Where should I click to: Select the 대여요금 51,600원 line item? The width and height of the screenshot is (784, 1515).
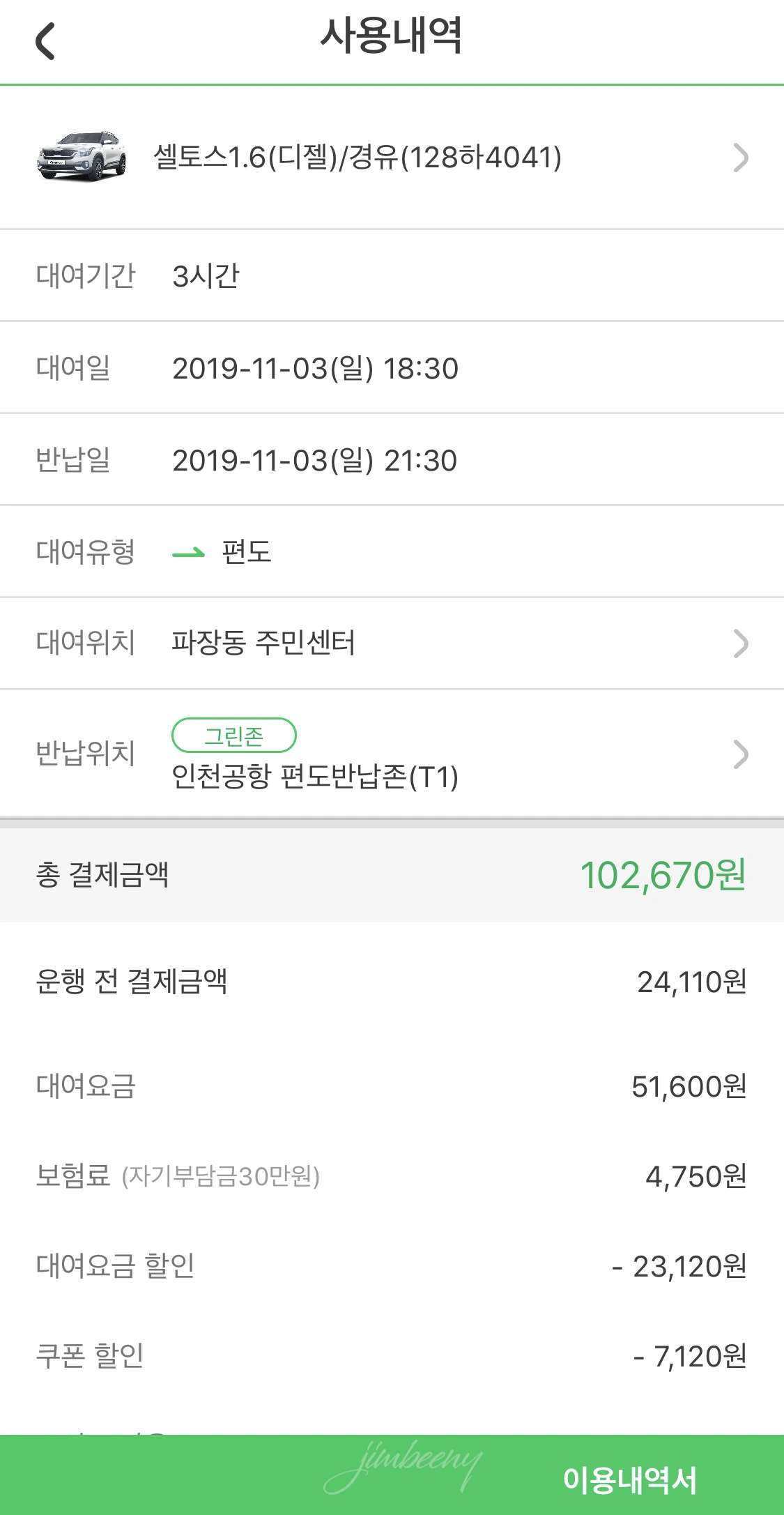(x=392, y=1086)
